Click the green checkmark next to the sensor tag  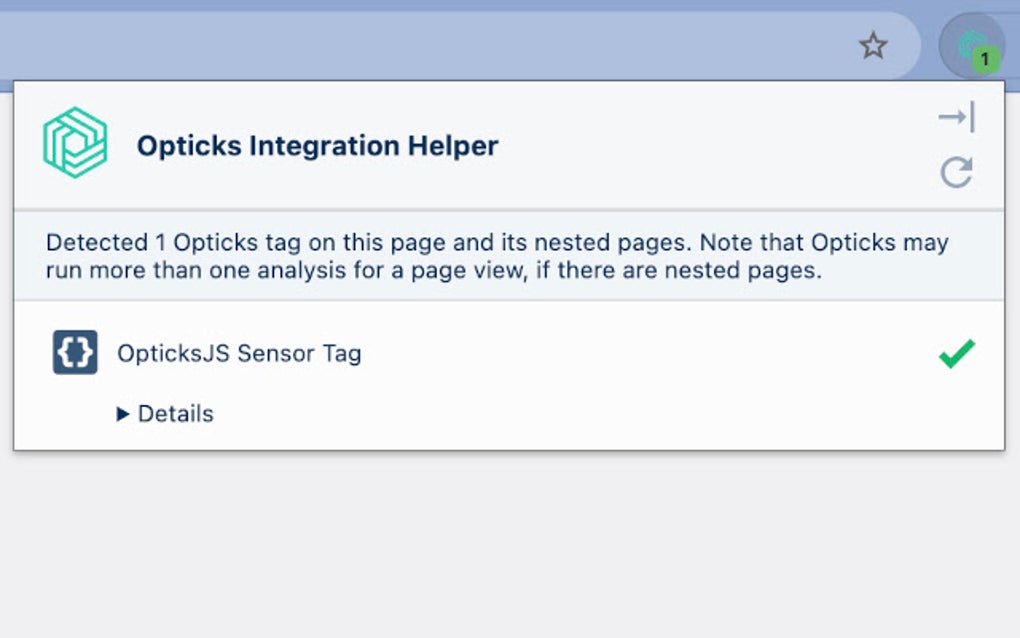coord(957,352)
